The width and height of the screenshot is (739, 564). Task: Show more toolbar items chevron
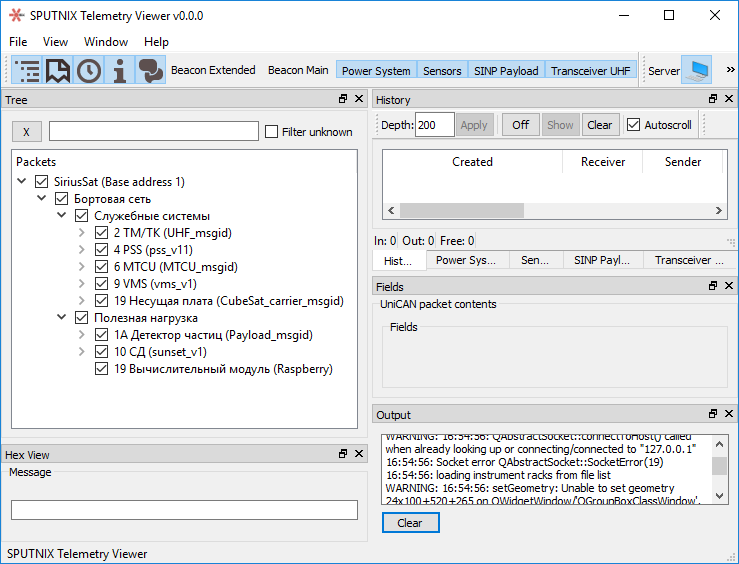pyautogui.click(x=731, y=70)
